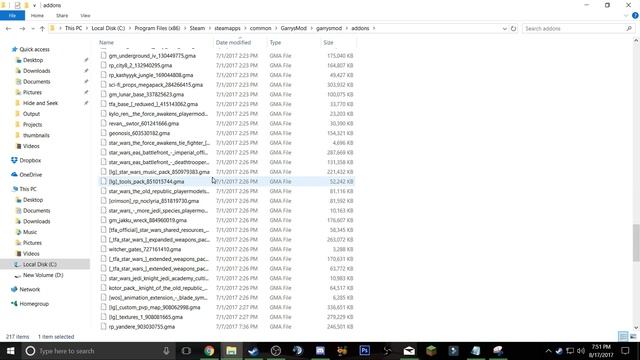
Task: Select file rp_city8_2_132940295.gma
Action: coord(140,65)
